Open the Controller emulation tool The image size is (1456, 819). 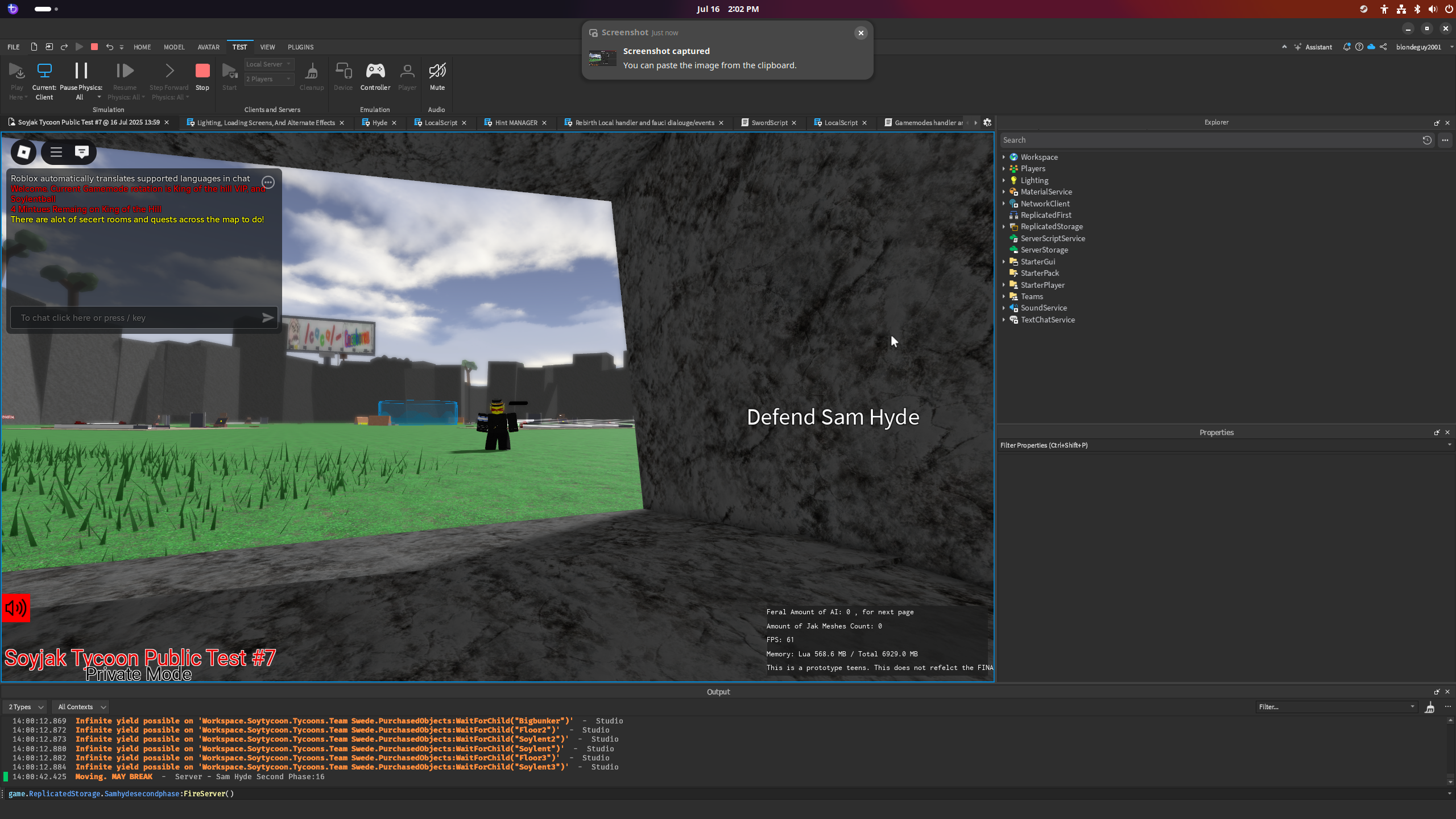click(x=375, y=71)
